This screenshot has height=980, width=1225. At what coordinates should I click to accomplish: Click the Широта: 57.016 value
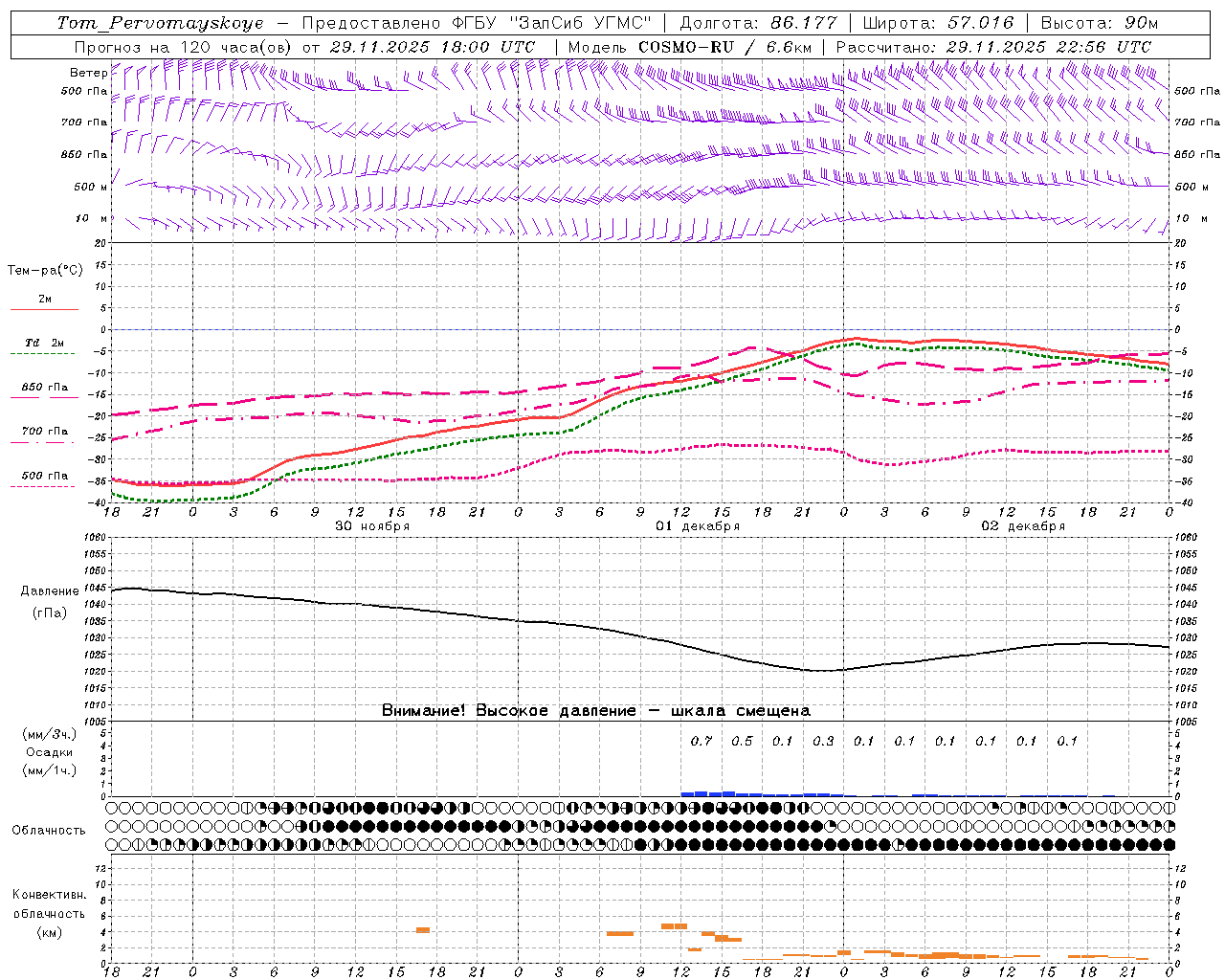pos(940,23)
